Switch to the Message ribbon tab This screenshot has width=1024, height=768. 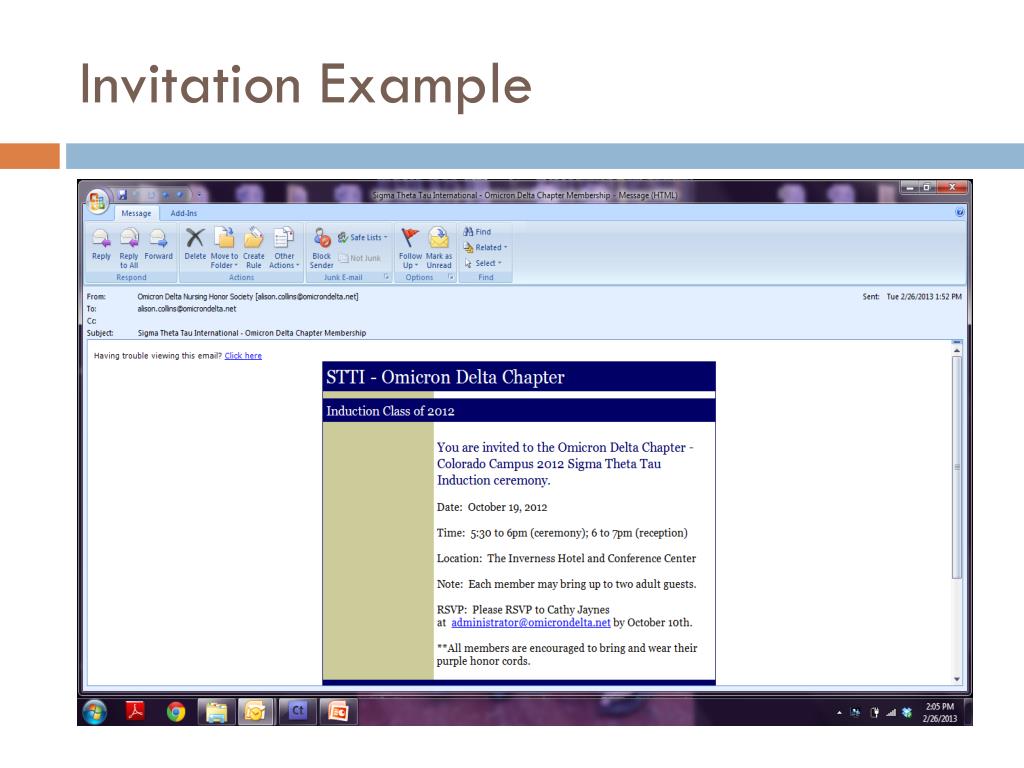pyautogui.click(x=136, y=214)
